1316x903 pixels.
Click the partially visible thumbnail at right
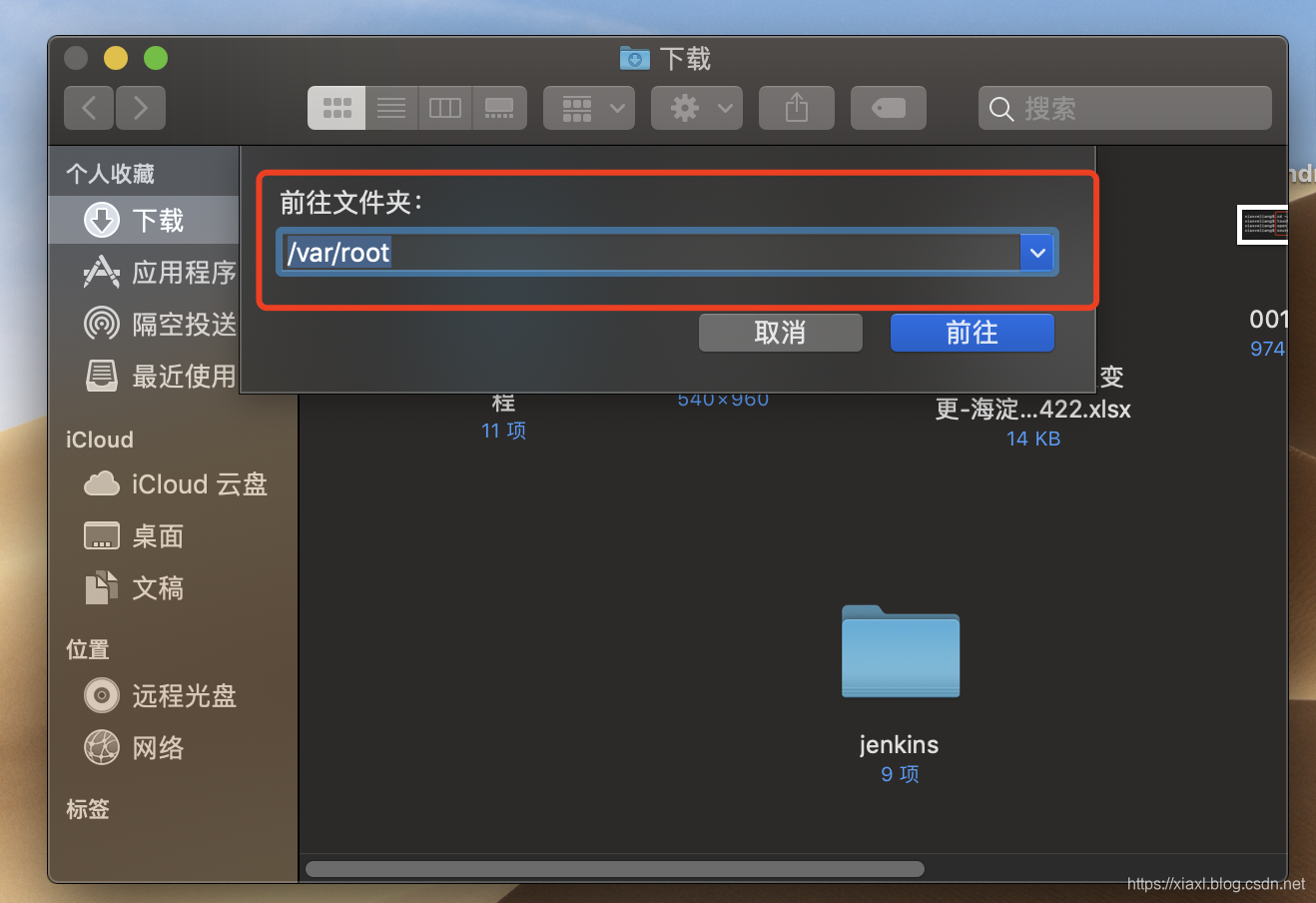(1263, 225)
